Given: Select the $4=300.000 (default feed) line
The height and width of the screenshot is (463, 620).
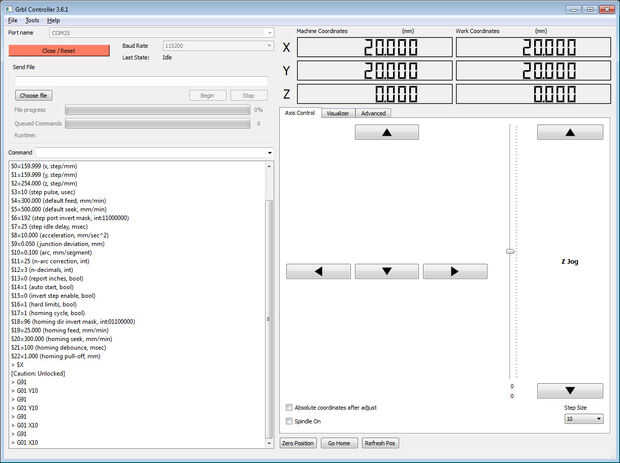Looking at the screenshot, I should point(59,200).
